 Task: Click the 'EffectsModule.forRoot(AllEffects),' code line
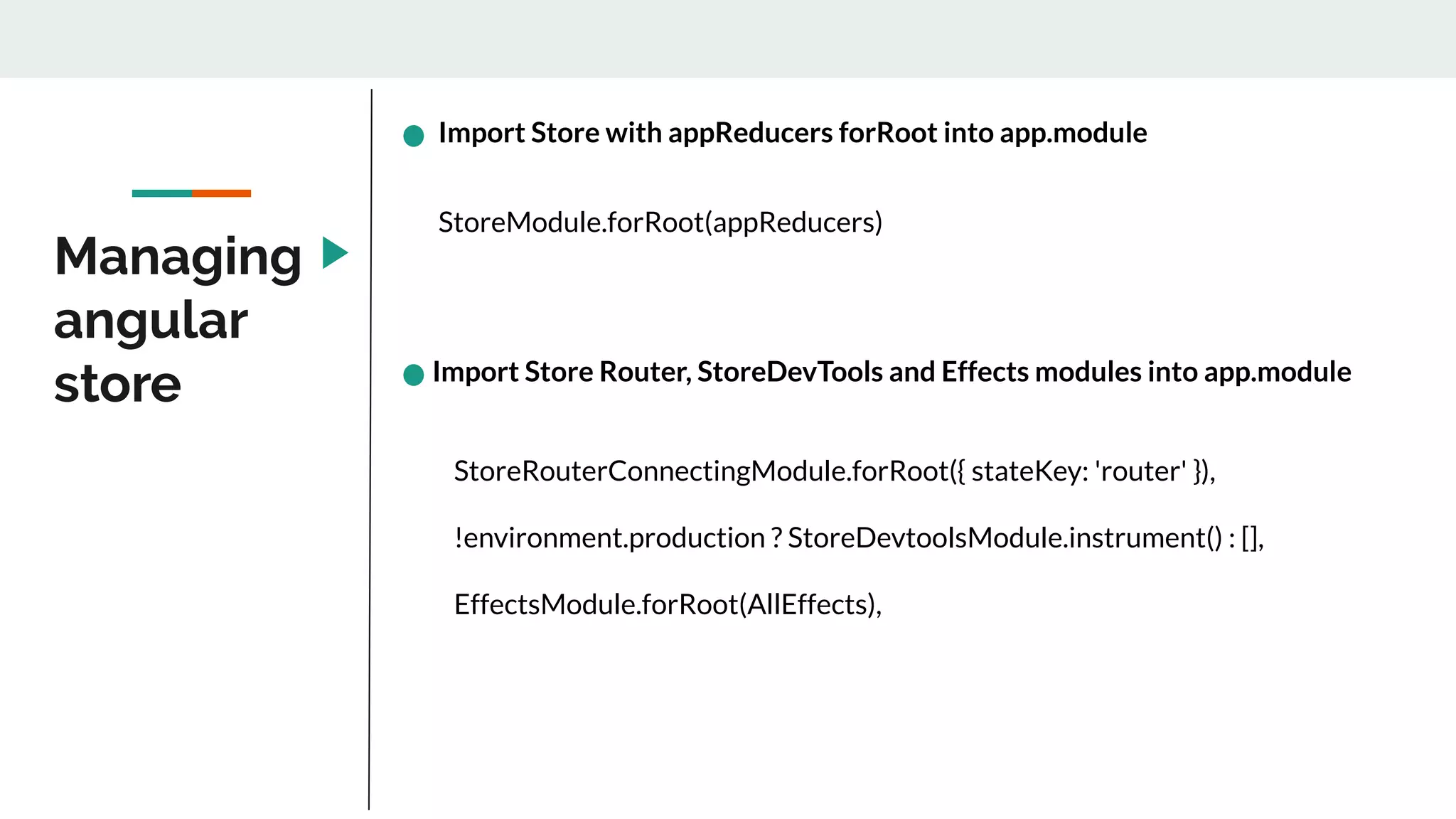pos(667,605)
